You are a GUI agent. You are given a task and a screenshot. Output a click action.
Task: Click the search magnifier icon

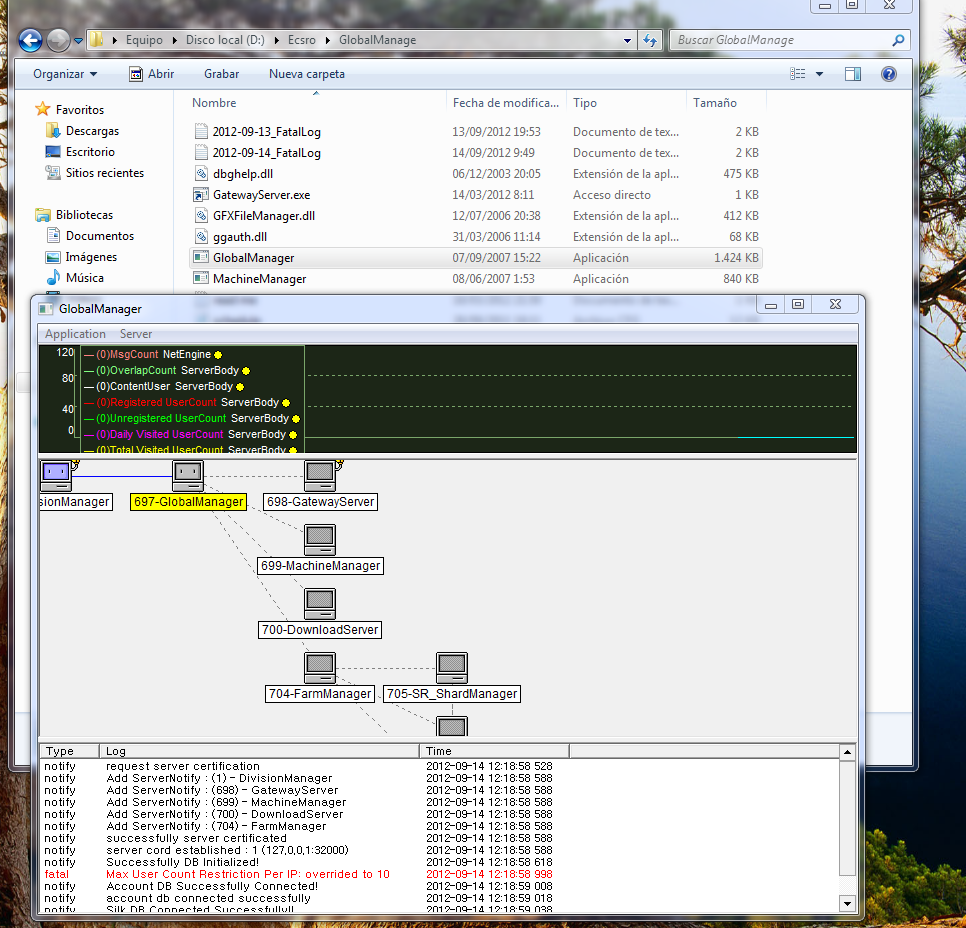pos(898,40)
